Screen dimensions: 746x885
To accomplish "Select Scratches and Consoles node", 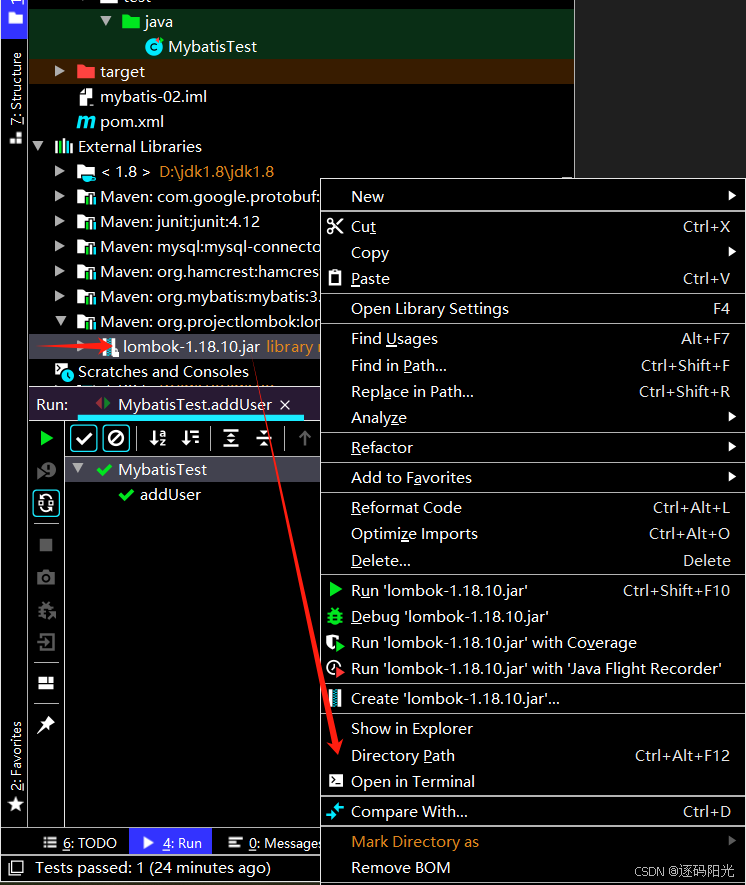I will pos(151,371).
